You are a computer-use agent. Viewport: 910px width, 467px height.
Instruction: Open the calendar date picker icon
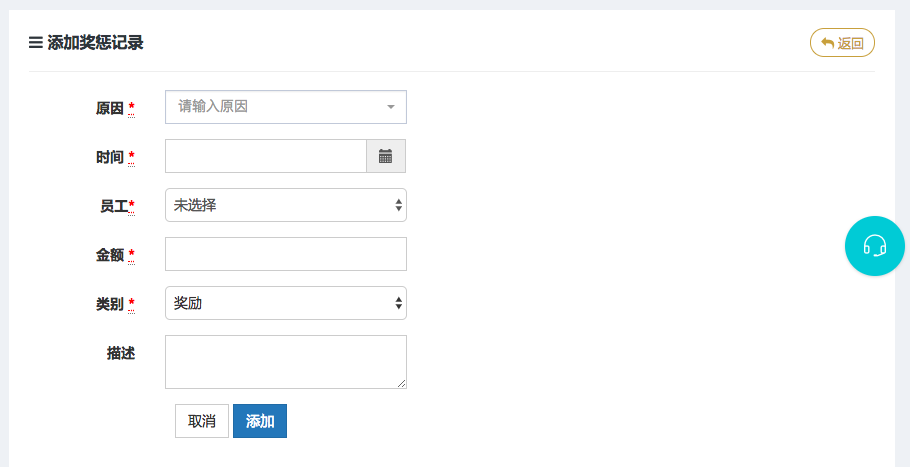[386, 156]
